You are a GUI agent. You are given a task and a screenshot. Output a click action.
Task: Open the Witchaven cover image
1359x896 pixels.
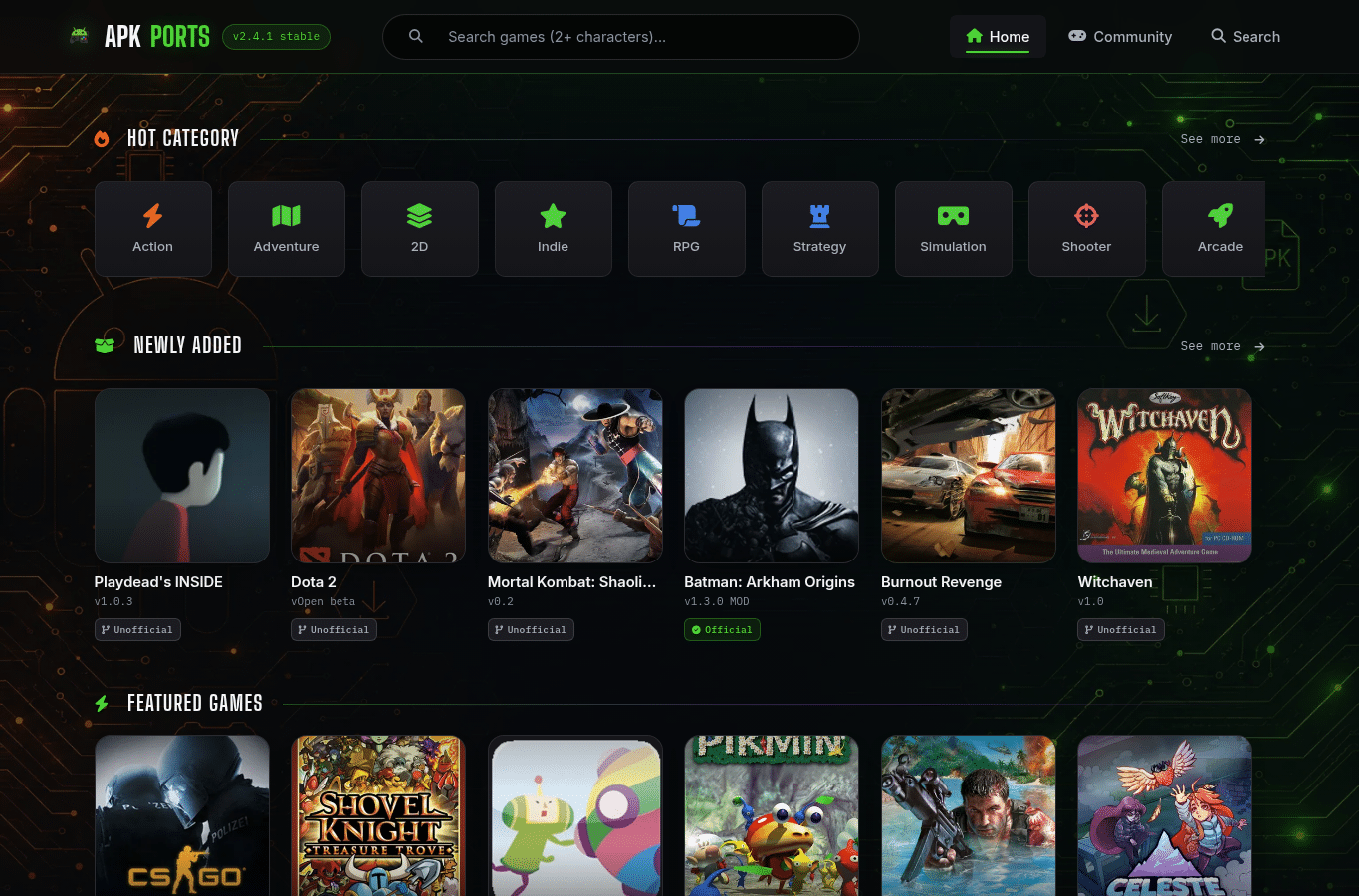coord(1165,476)
